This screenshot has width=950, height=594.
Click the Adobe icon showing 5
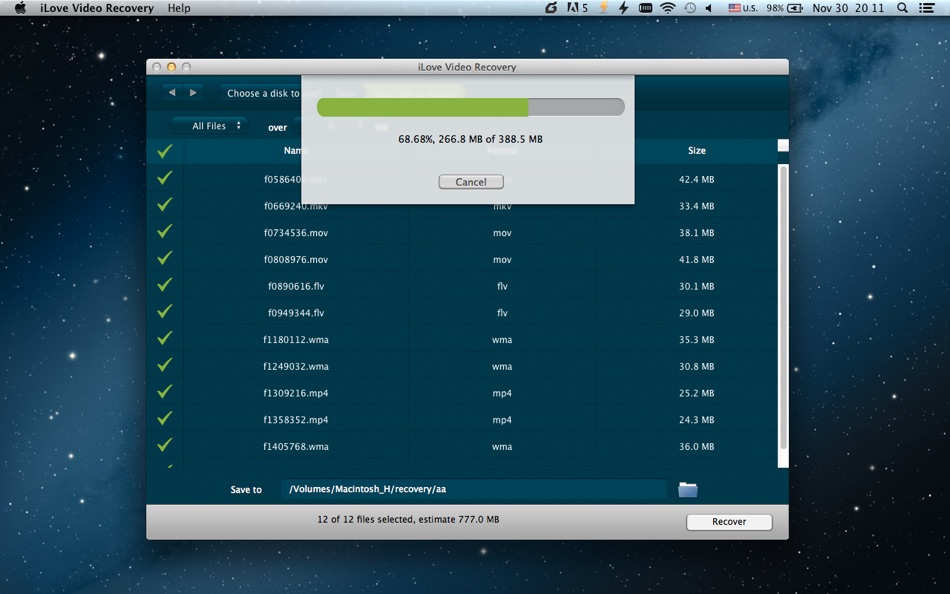pyautogui.click(x=577, y=8)
